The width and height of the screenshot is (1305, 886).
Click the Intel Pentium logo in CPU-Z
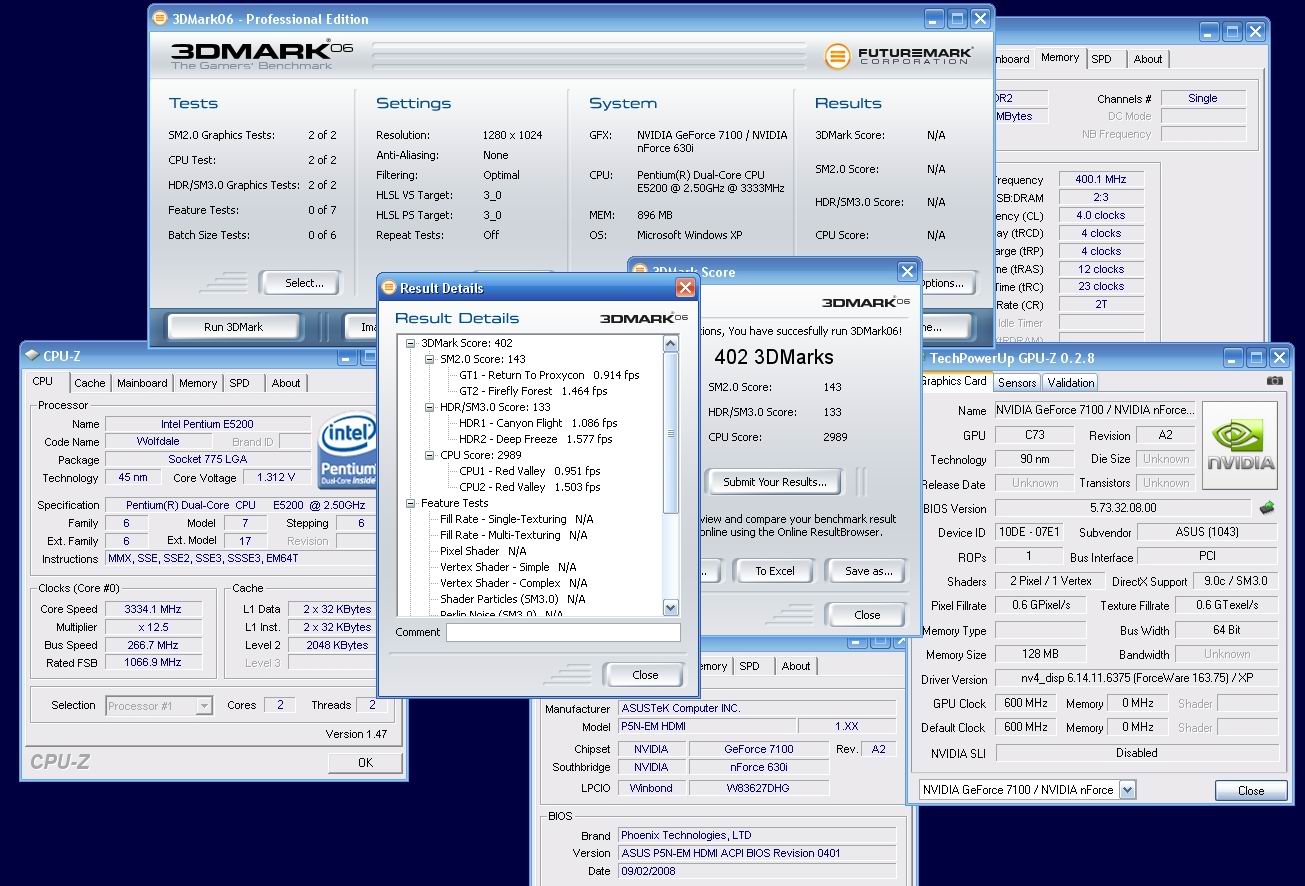coord(348,450)
